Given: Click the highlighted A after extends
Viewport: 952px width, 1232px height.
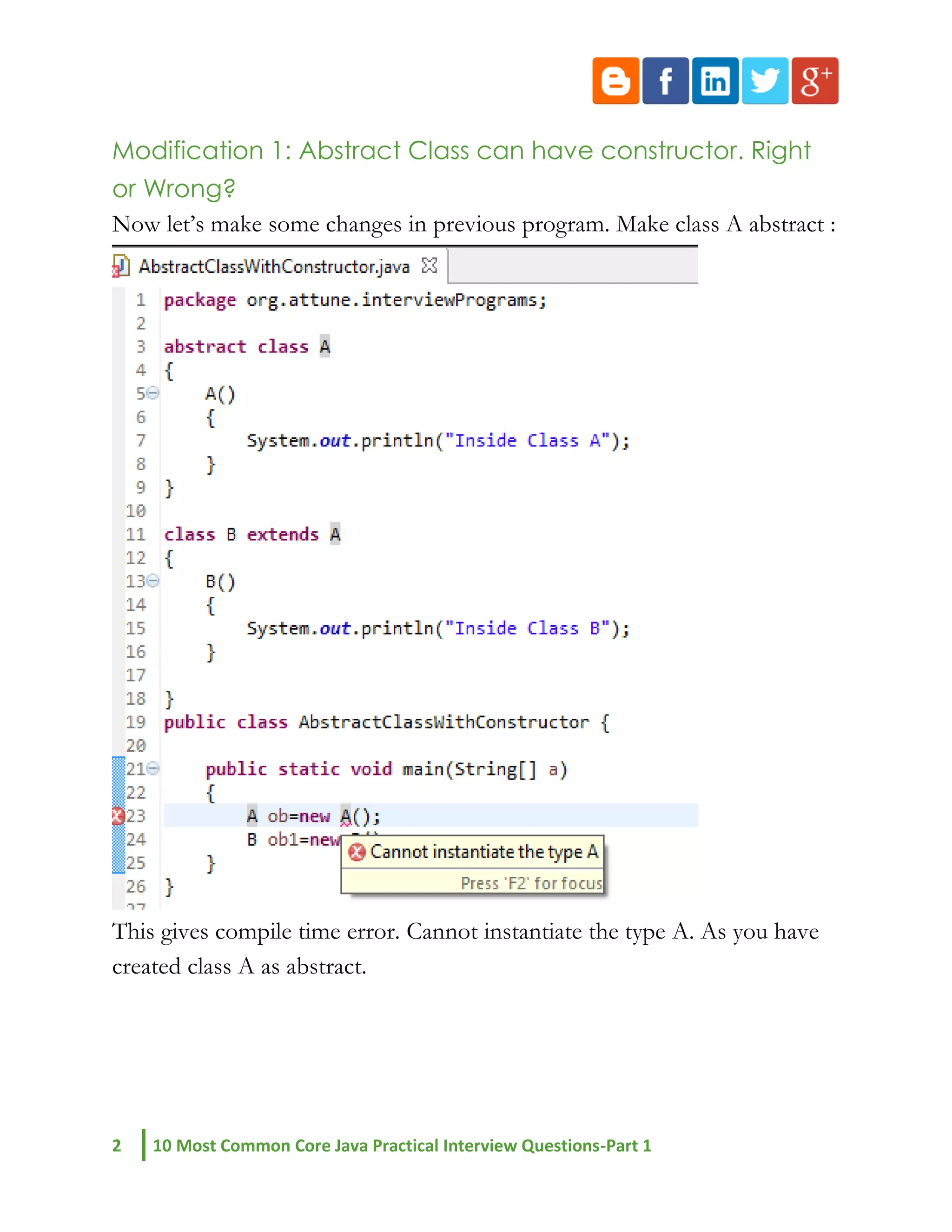Looking at the screenshot, I should [335, 534].
